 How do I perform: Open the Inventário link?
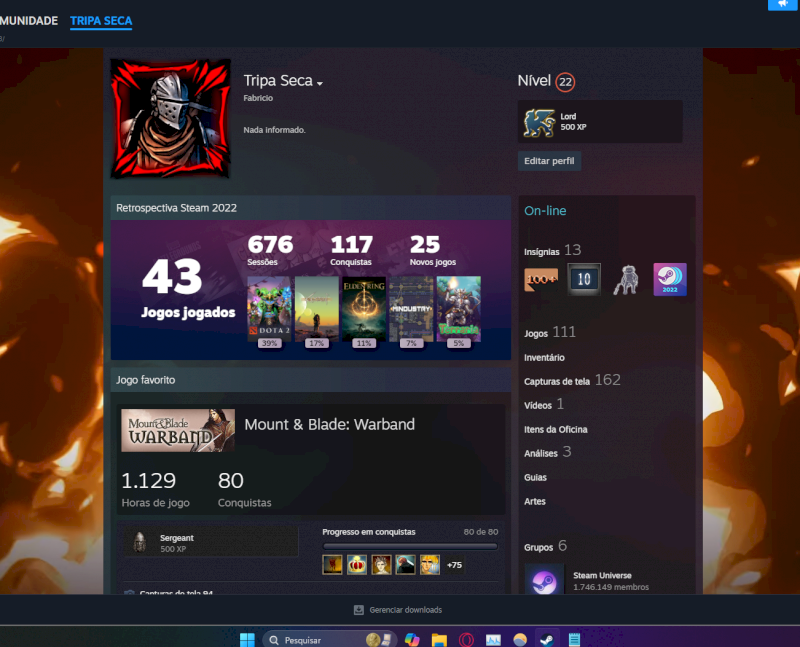click(x=544, y=358)
